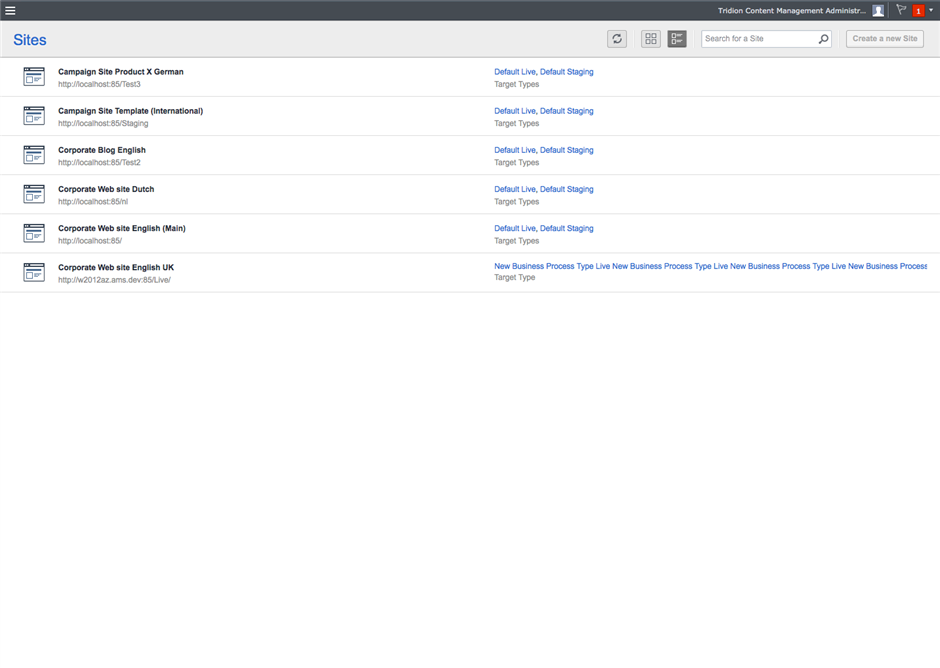This screenshot has height=668, width=940.
Task: Click Corporate Web site English UK icon
Action: 34,272
